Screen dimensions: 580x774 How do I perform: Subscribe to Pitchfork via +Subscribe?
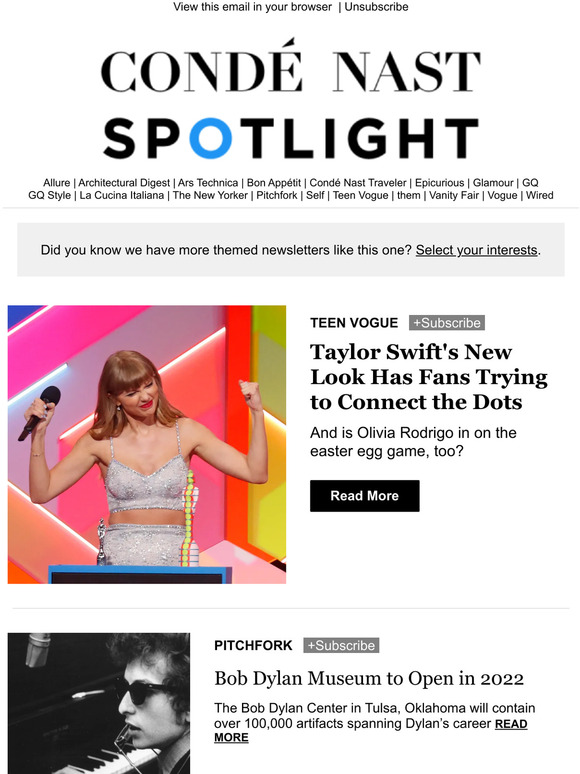point(341,645)
